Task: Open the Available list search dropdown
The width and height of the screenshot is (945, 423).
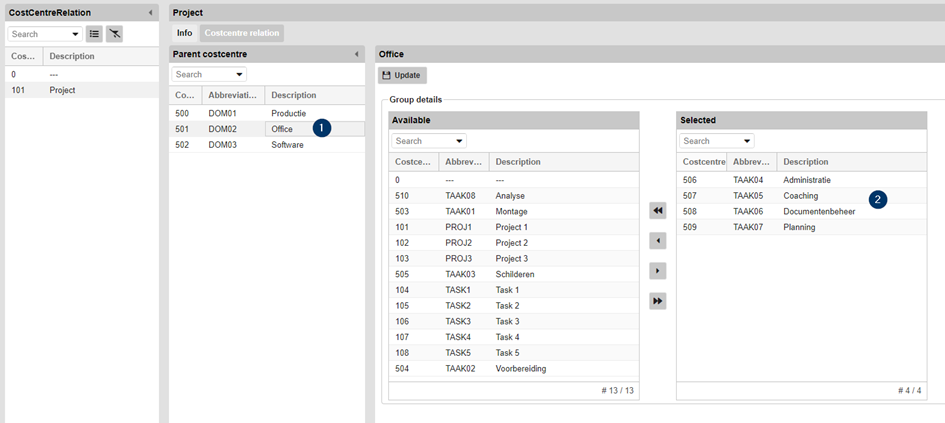Action: 458,141
